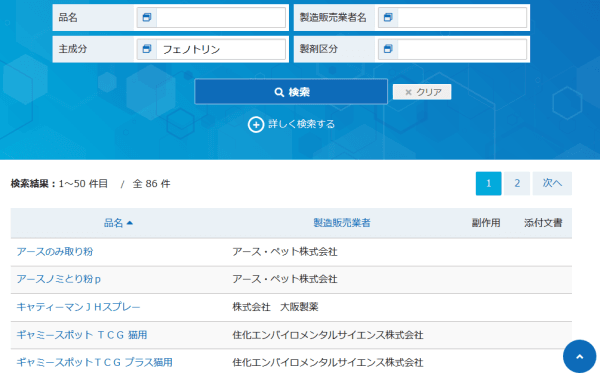Click 株式会社 大阪製薬 manufacturer cell
The height and width of the screenshot is (376, 600).
click(x=276, y=307)
